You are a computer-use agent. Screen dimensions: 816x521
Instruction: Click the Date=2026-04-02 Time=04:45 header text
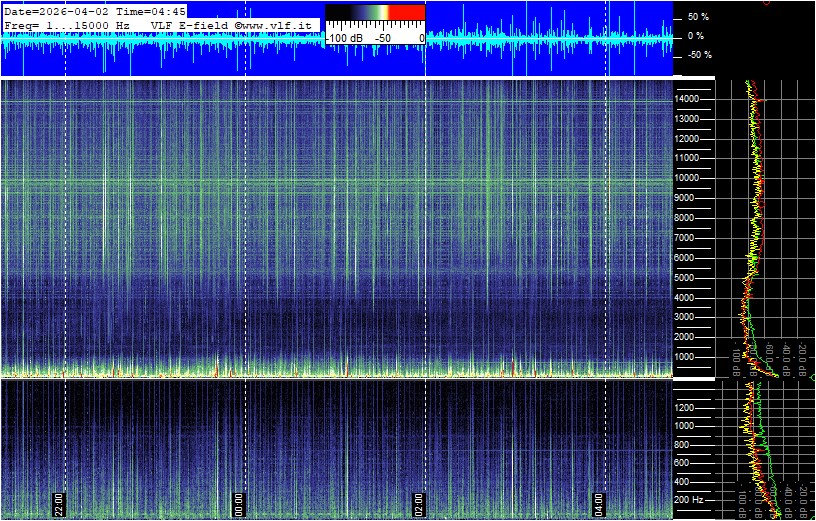click(x=95, y=12)
